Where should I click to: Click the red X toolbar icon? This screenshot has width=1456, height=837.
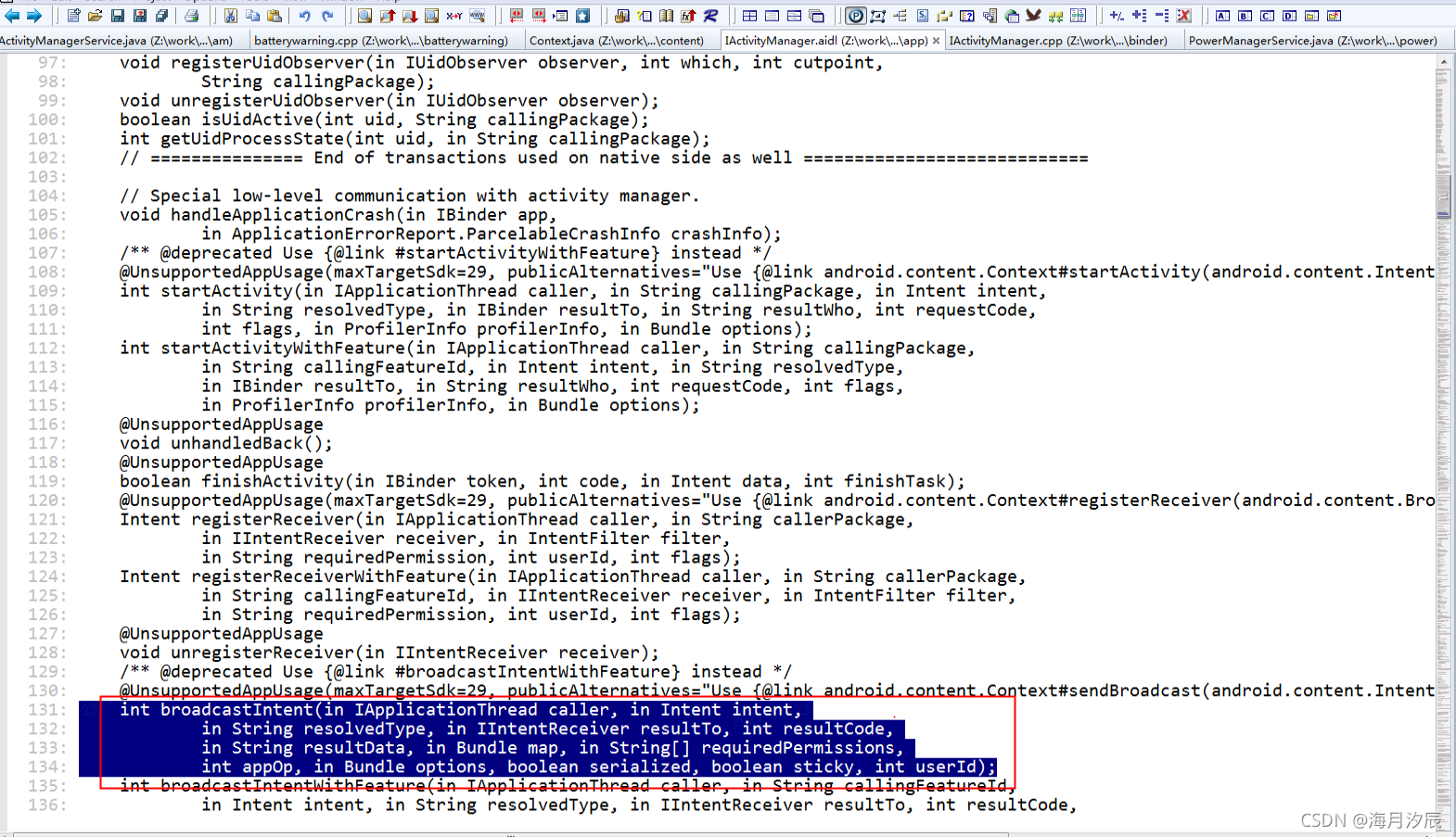point(1183,16)
